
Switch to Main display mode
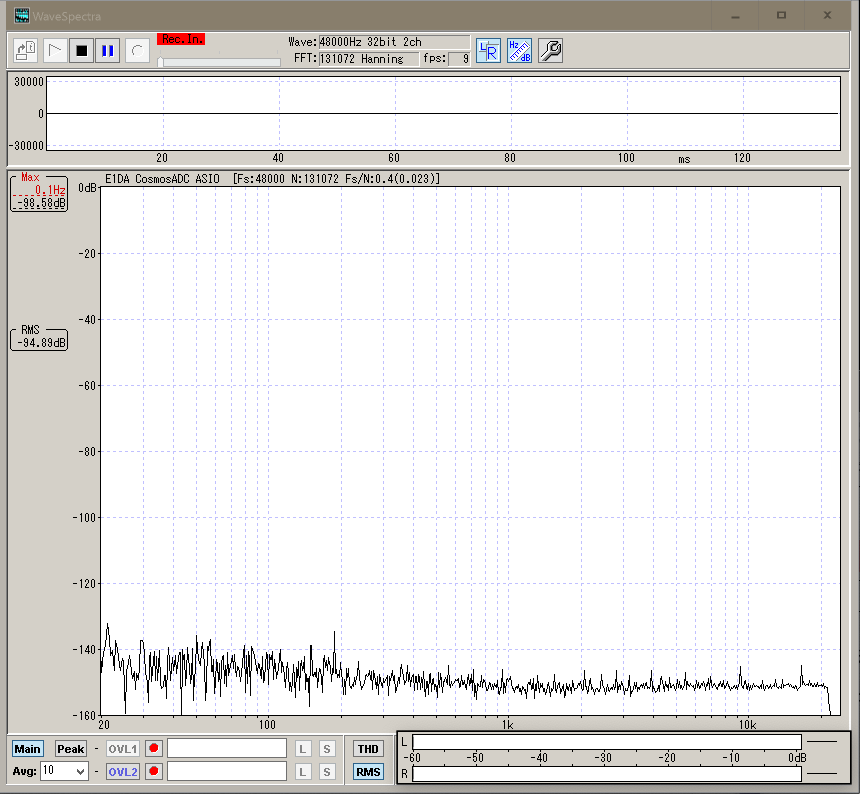click(x=27, y=749)
